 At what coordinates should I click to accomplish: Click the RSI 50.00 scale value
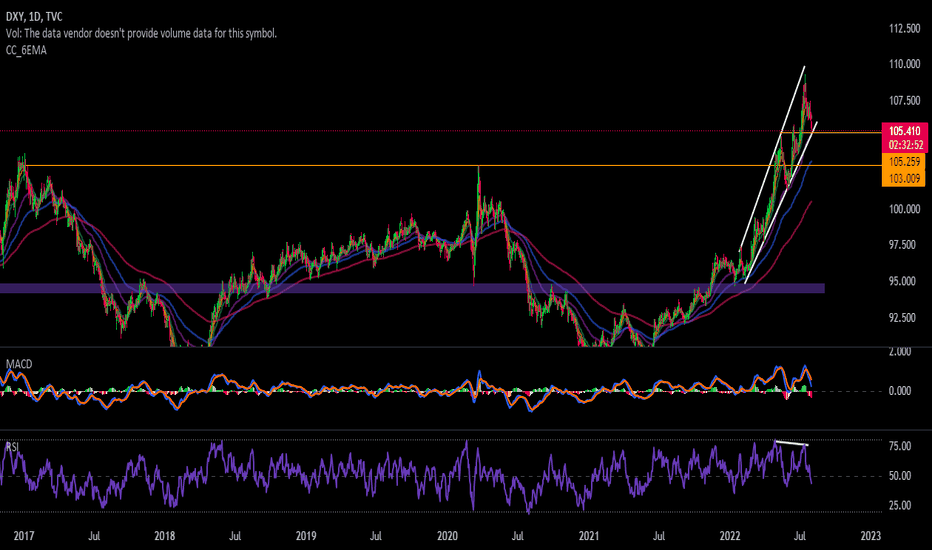coord(900,476)
